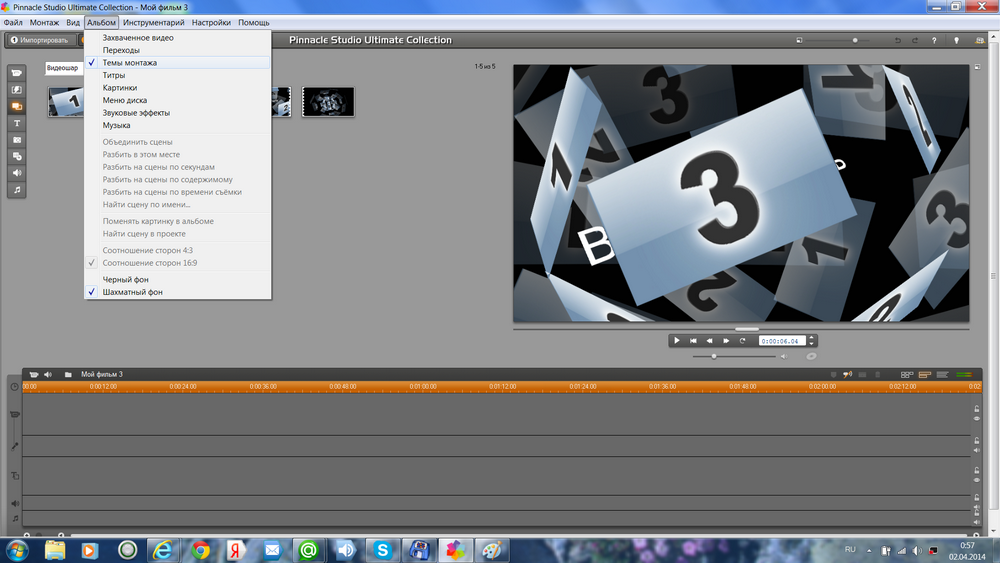The width and height of the screenshot is (1000, 563).
Task: Choose Звуковые эффекты from Album menu
Action: [x=177, y=113]
